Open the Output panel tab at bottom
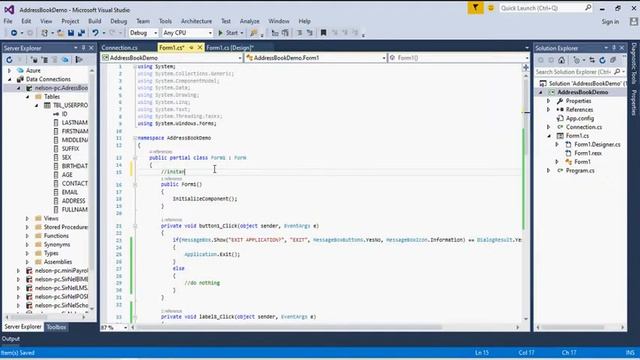Screen dimensions: 640x360 11,339
